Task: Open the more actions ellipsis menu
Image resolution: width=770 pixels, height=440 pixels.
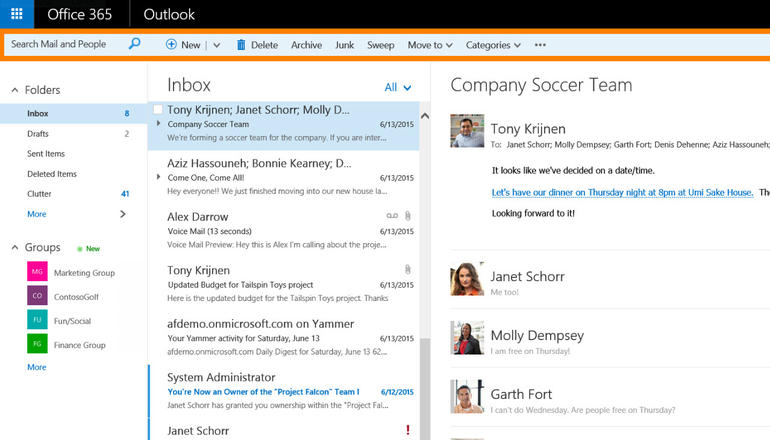Action: click(540, 45)
